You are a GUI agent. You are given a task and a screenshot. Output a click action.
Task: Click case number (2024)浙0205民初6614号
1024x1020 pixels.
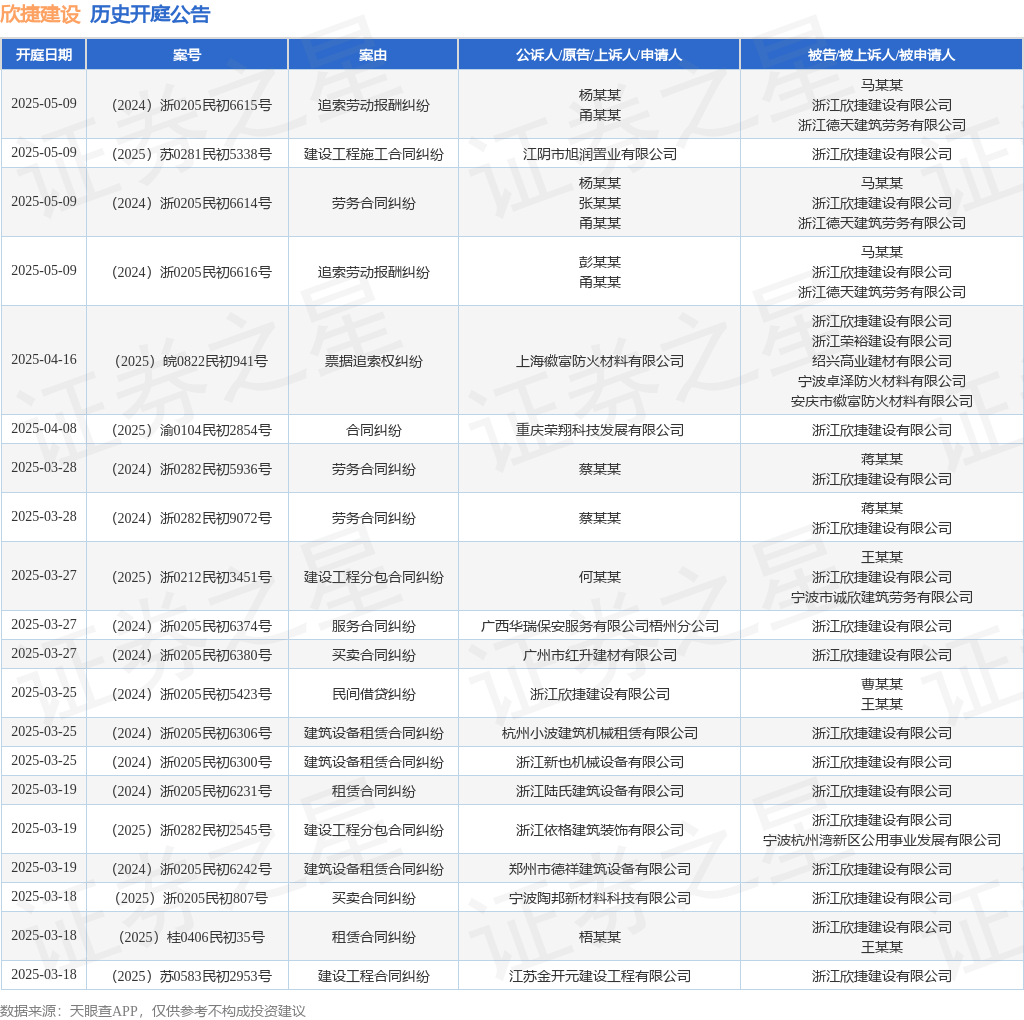tap(191, 203)
